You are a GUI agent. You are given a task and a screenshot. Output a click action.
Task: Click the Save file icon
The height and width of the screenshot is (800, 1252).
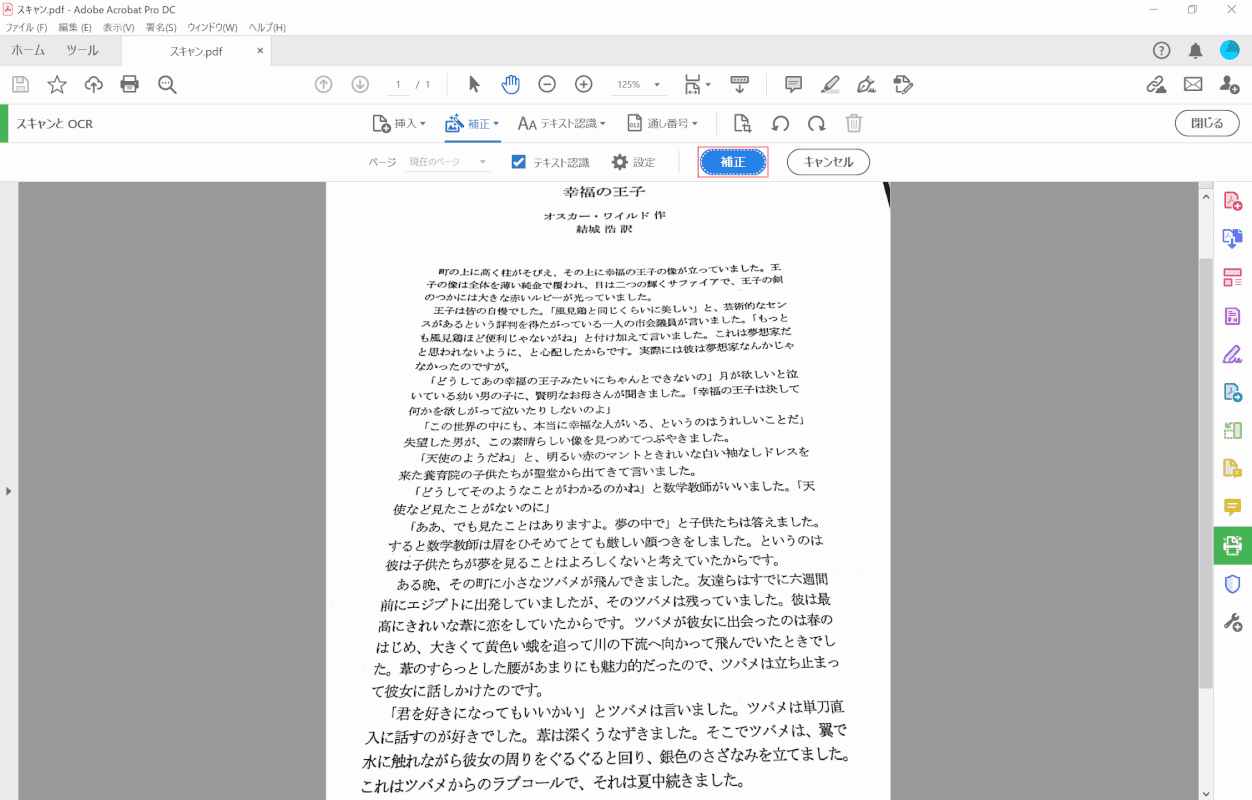pyautogui.click(x=20, y=85)
